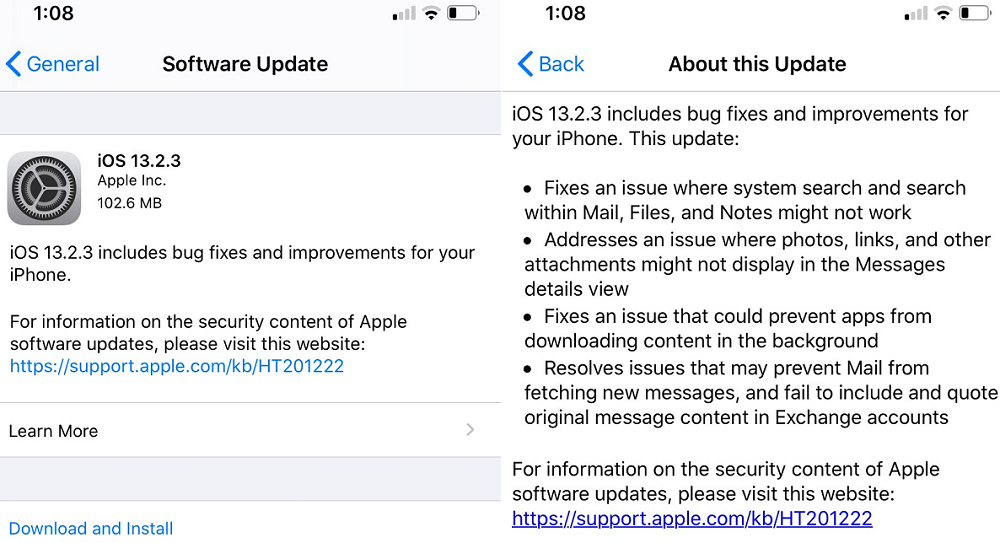Tap the right screen cellular signal bars
The image size is (1000, 543).
pos(915,14)
